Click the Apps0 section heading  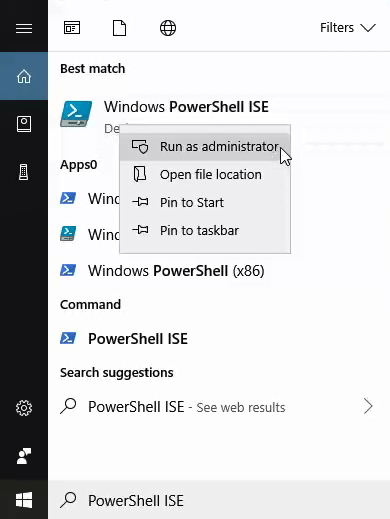79,165
